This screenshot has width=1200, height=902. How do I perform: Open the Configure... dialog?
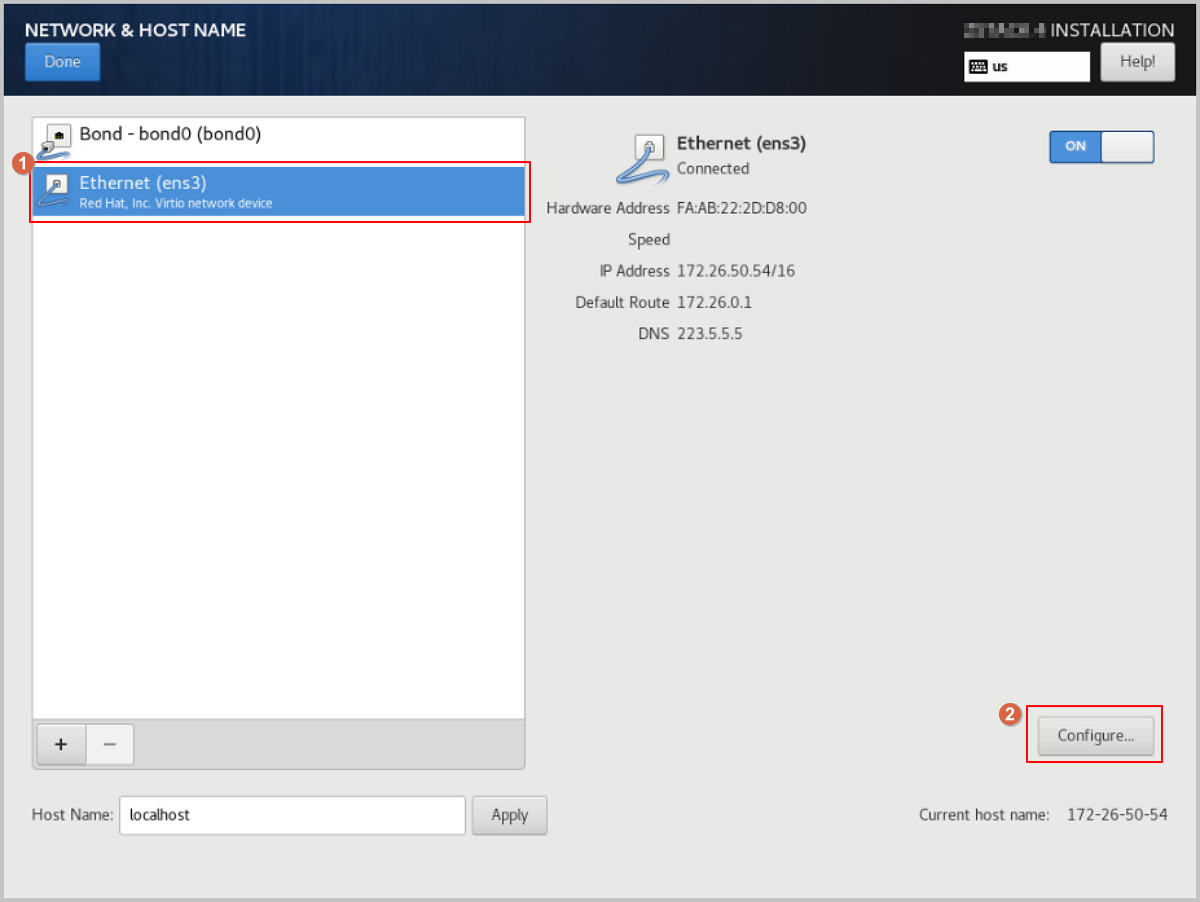(1095, 736)
